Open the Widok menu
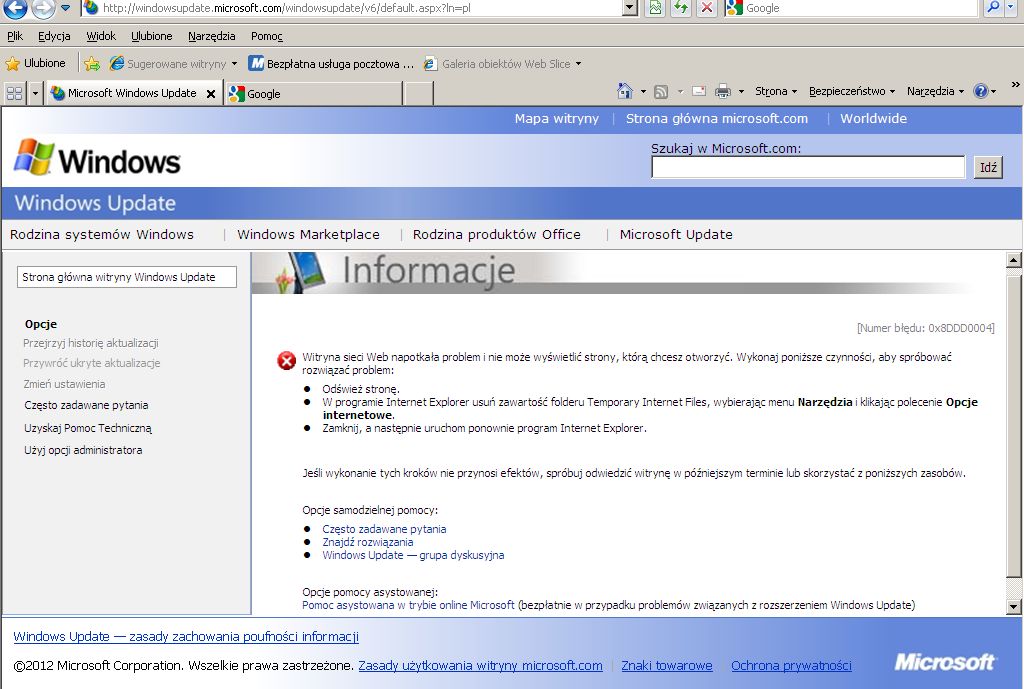This screenshot has width=1024, height=689. tap(101, 36)
